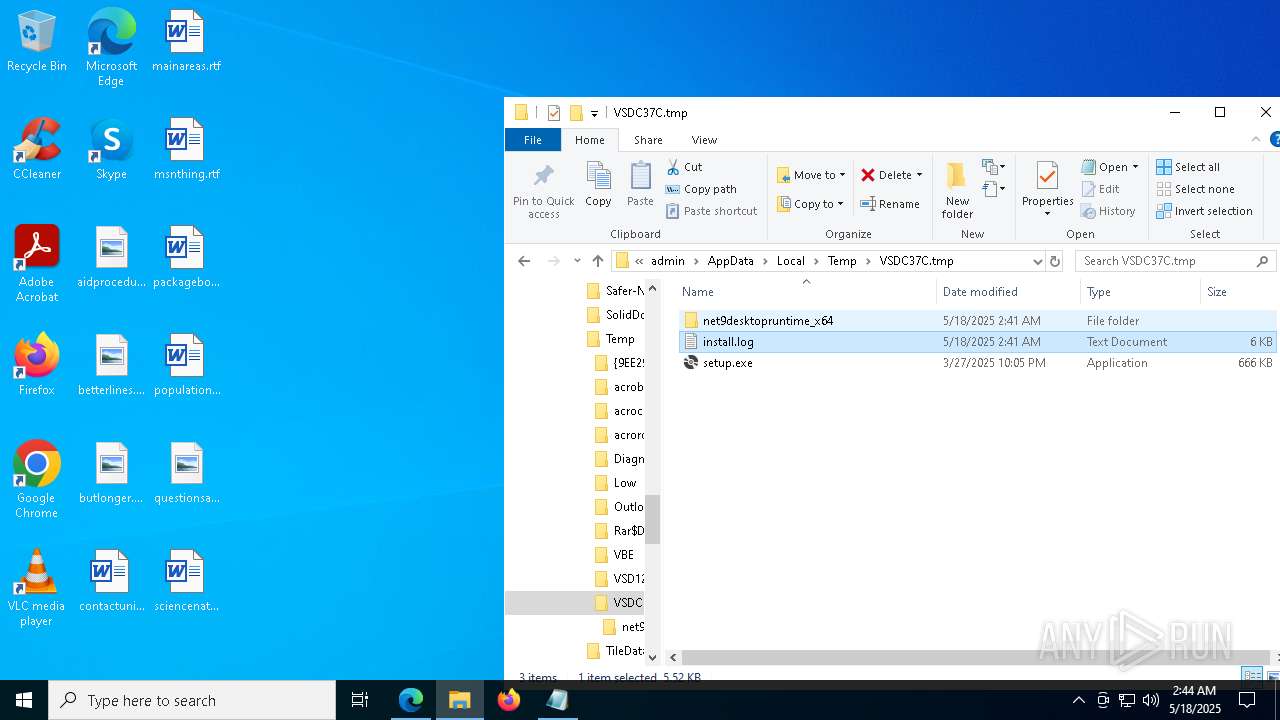This screenshot has width=1280, height=720.
Task: Sort by the Type column header
Action: (x=1141, y=292)
